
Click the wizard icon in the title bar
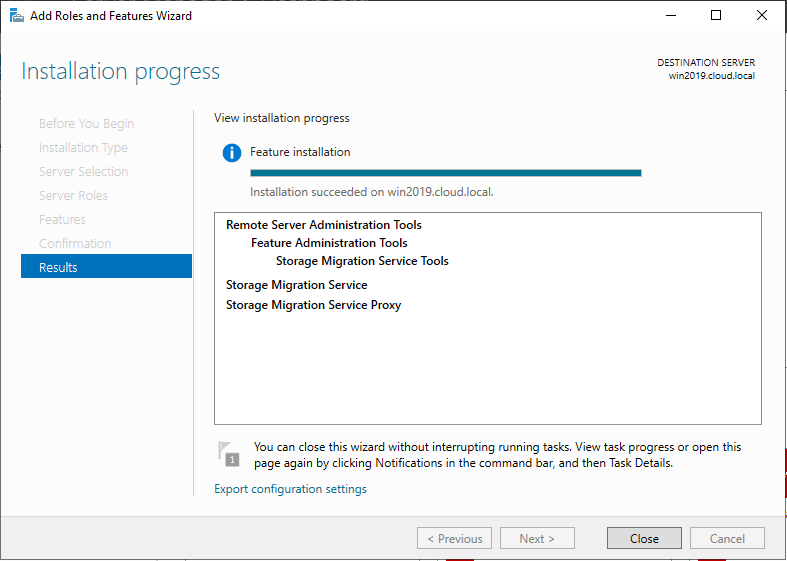click(x=17, y=15)
